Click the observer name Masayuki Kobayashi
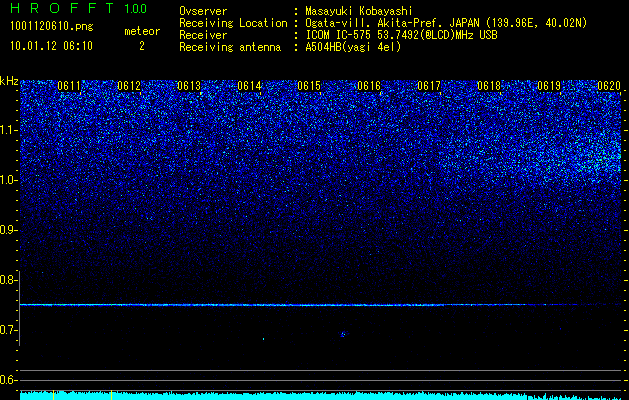 (359, 11)
